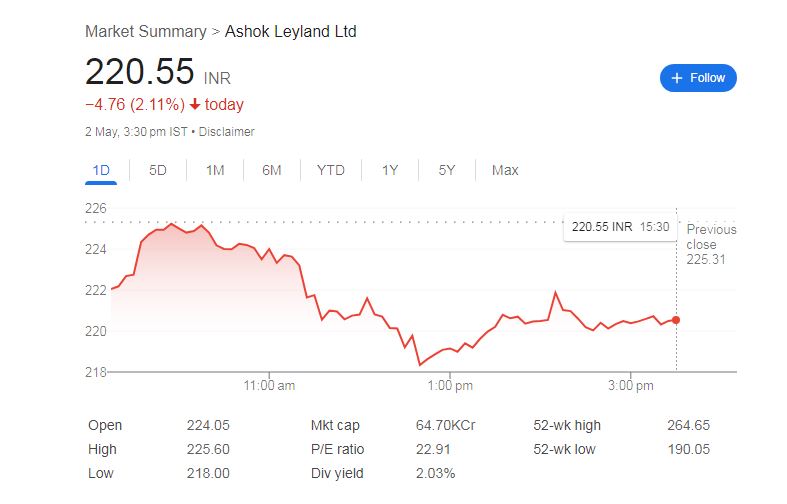Select the 1Y chart tab

click(x=390, y=170)
